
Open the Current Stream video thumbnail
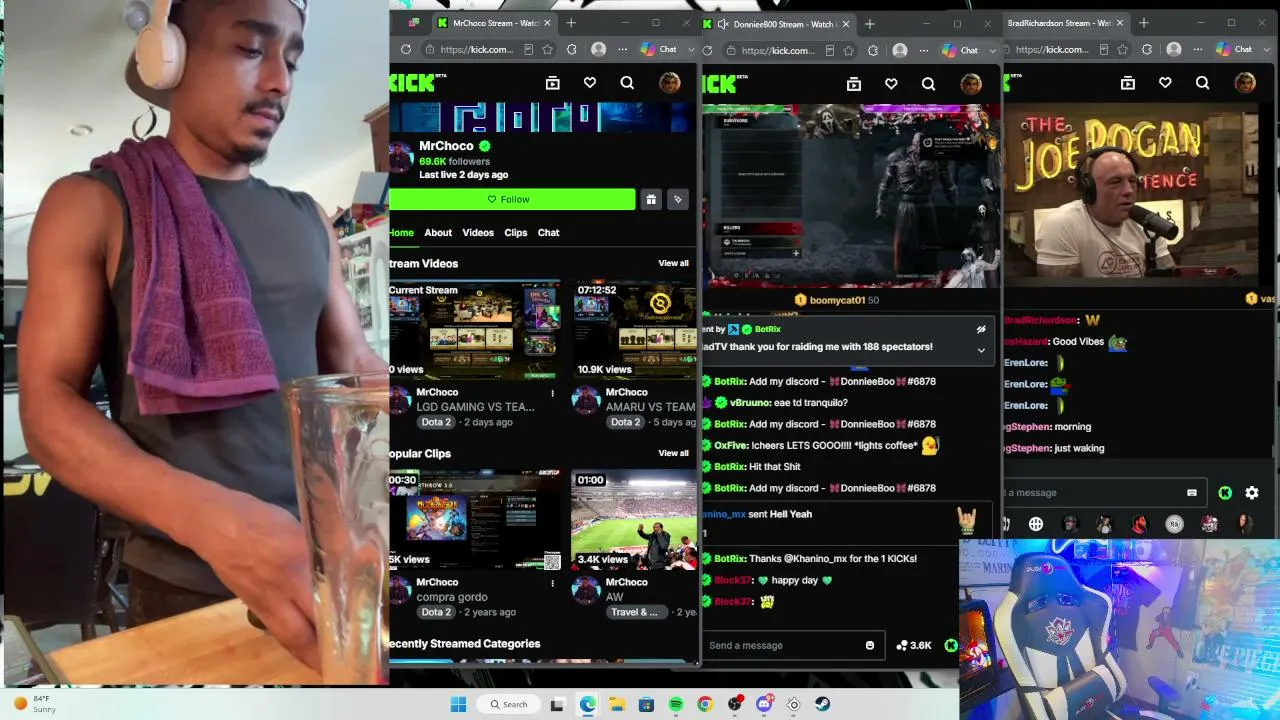pyautogui.click(x=475, y=330)
